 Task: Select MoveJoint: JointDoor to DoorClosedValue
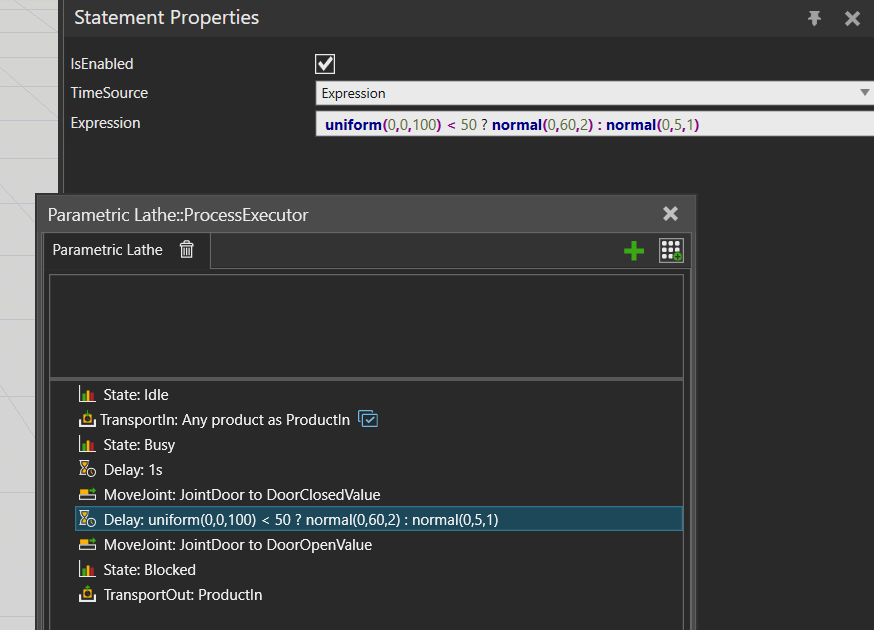241,495
